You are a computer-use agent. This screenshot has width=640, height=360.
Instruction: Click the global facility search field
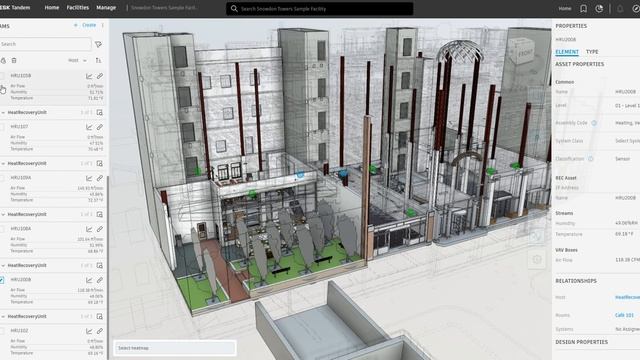coord(320,9)
